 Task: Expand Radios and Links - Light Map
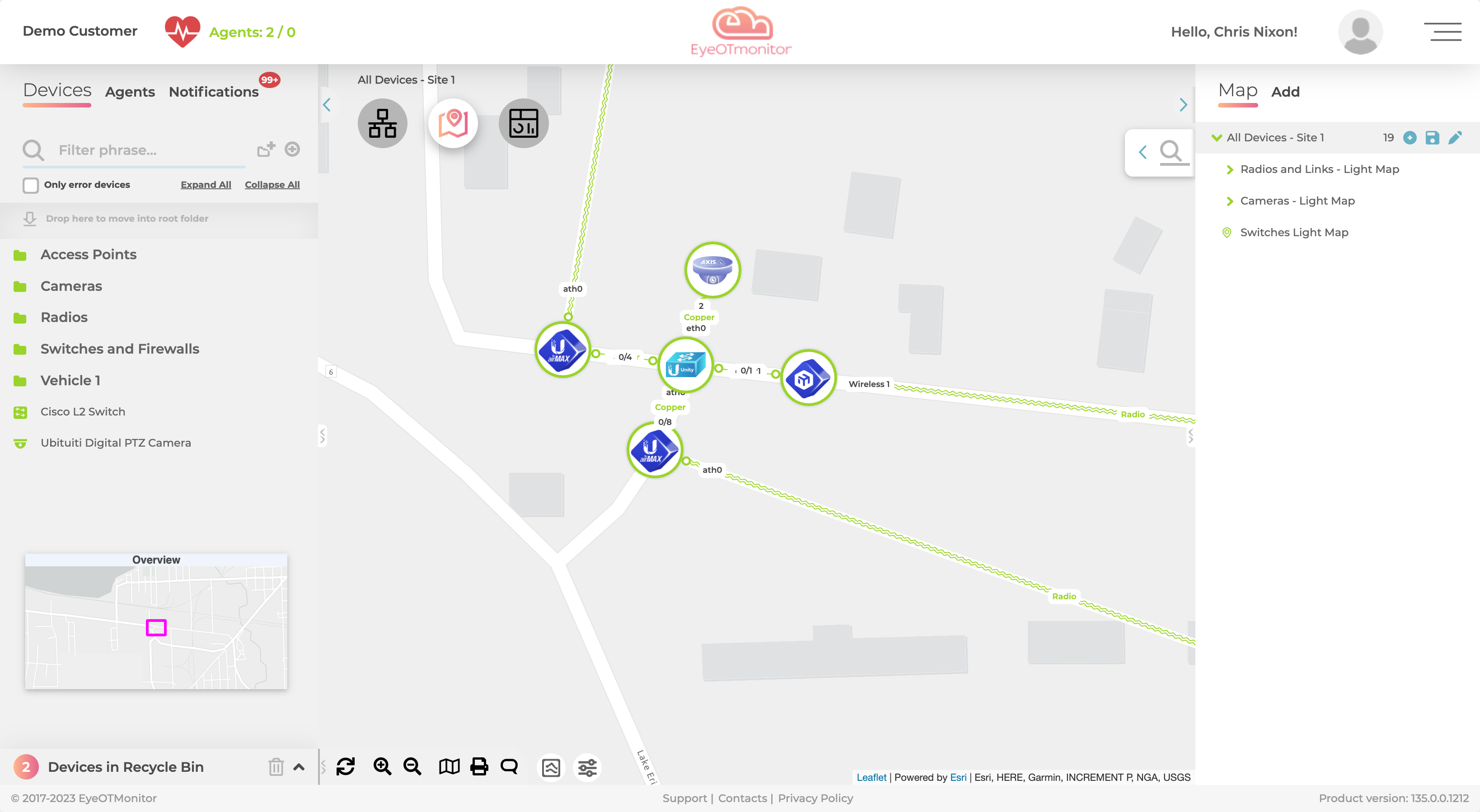click(x=1230, y=169)
